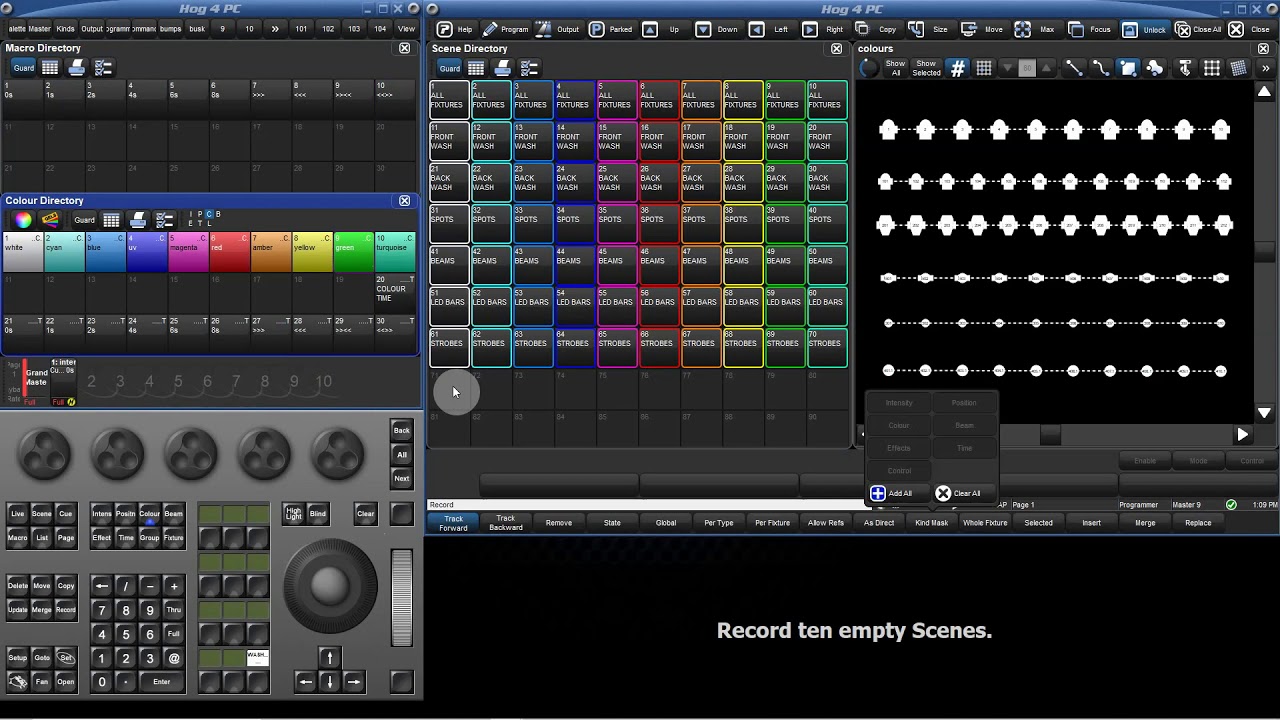Open the Program window from top toolbar
The height and width of the screenshot is (720, 1280).
coord(505,29)
